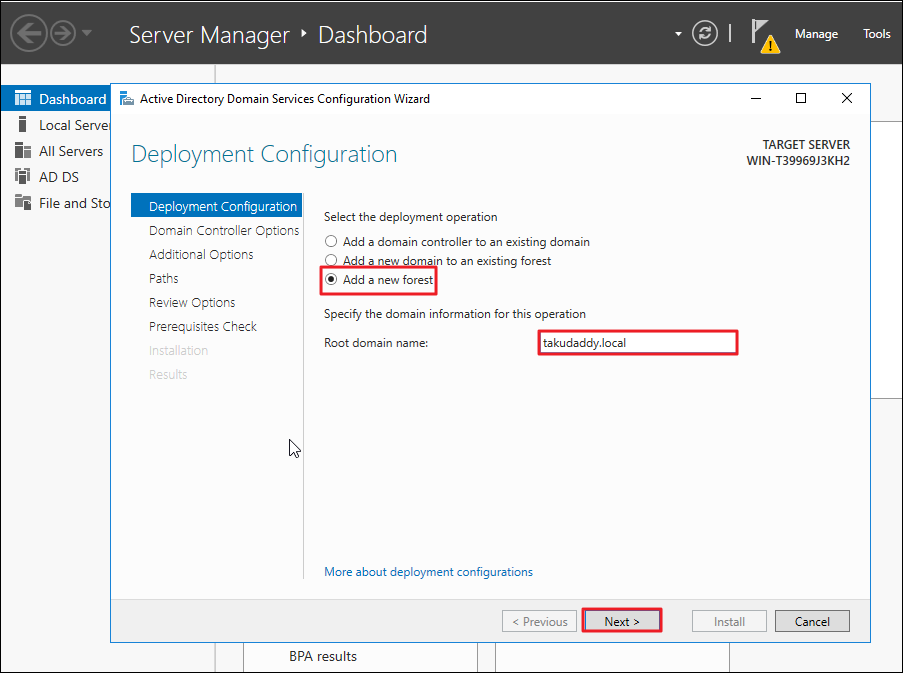
Task: Select the Add a new forest radio button
Action: coord(331,280)
